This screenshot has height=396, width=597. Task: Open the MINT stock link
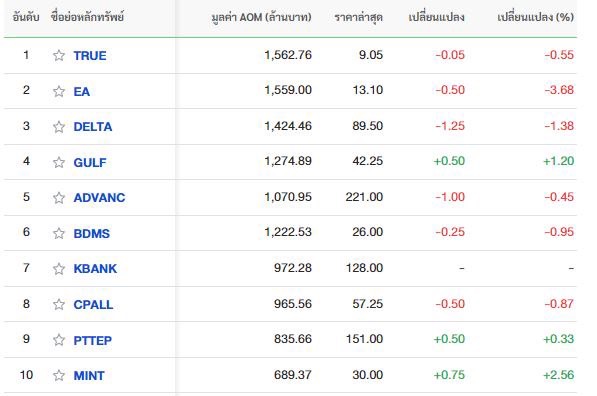point(89,375)
